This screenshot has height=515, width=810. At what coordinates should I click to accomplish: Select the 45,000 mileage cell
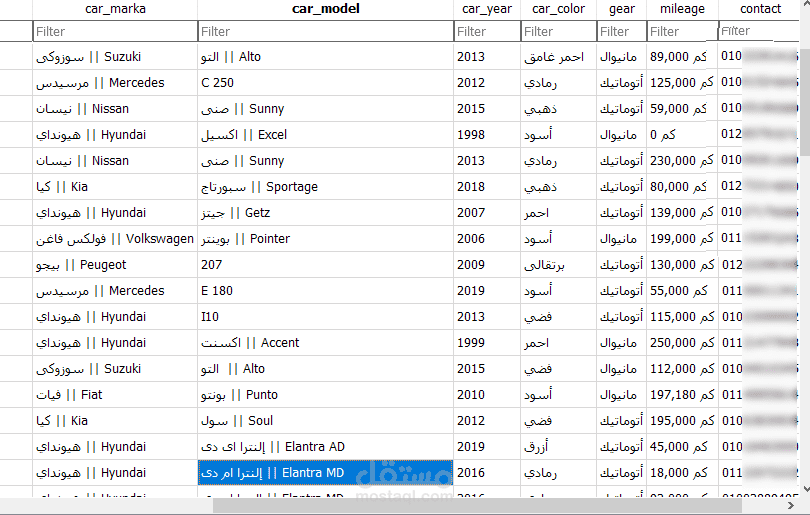coord(682,447)
